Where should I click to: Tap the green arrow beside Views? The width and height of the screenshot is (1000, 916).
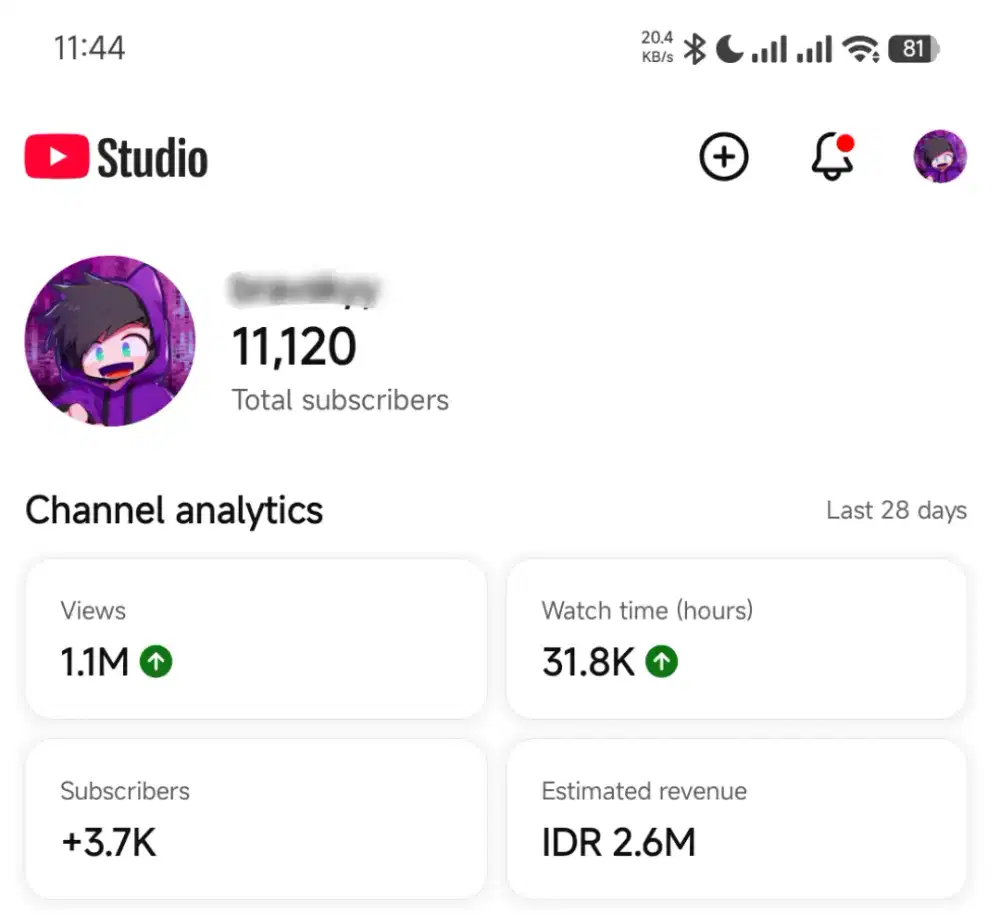point(156,662)
